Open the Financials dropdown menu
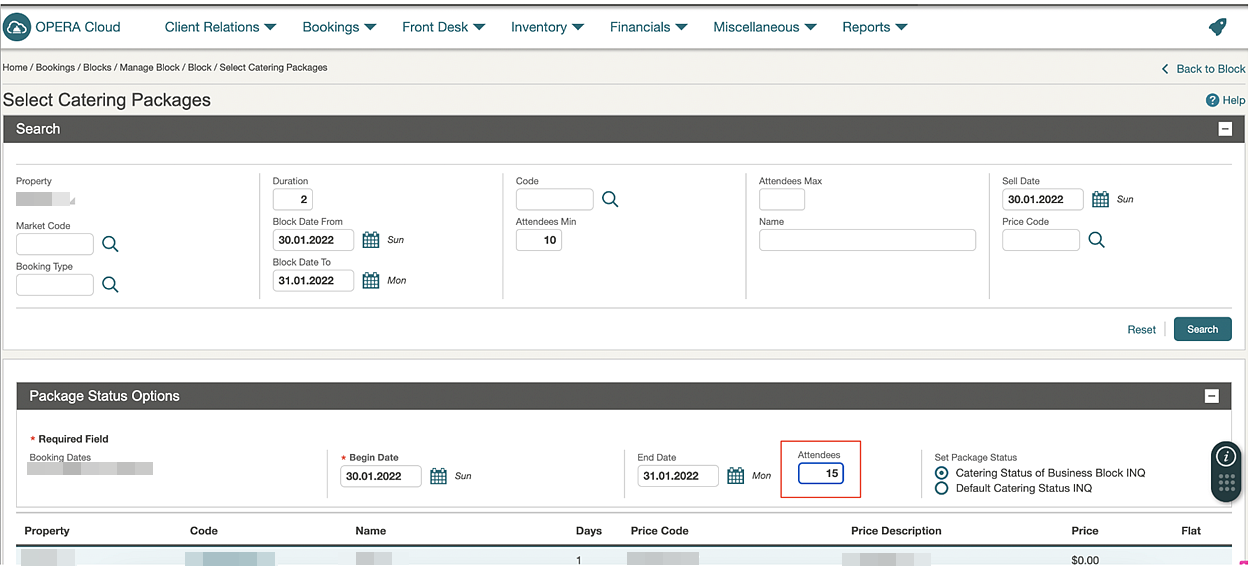 [648, 27]
